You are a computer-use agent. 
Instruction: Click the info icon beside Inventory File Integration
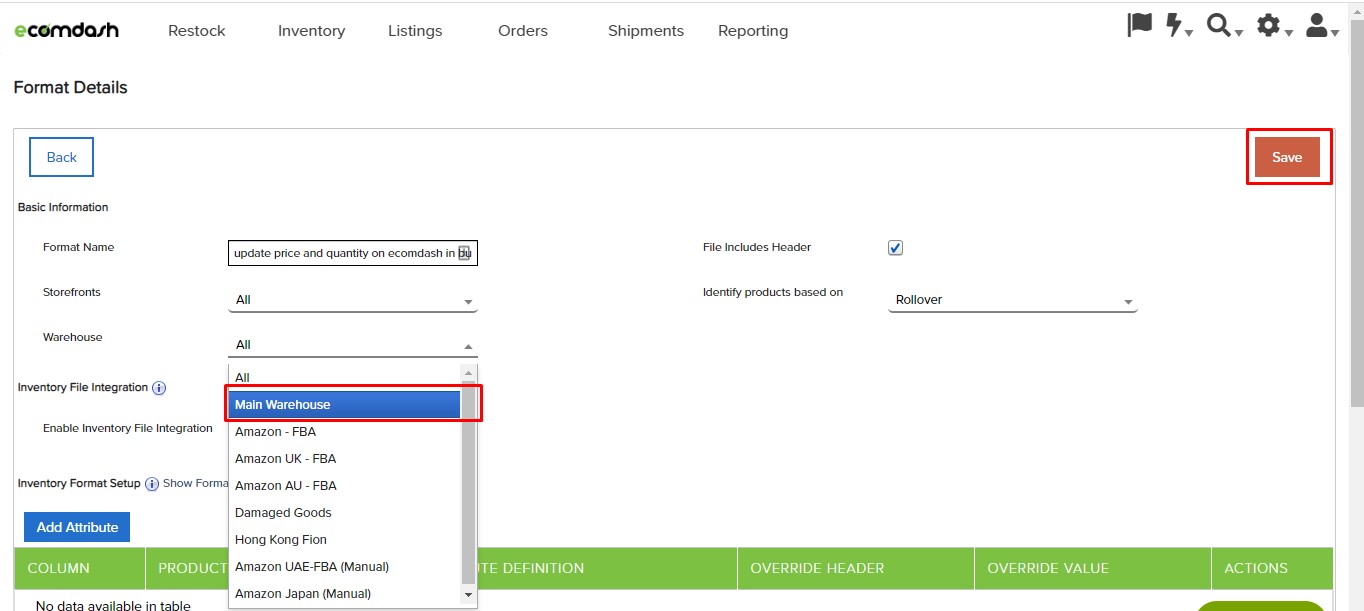(159, 388)
